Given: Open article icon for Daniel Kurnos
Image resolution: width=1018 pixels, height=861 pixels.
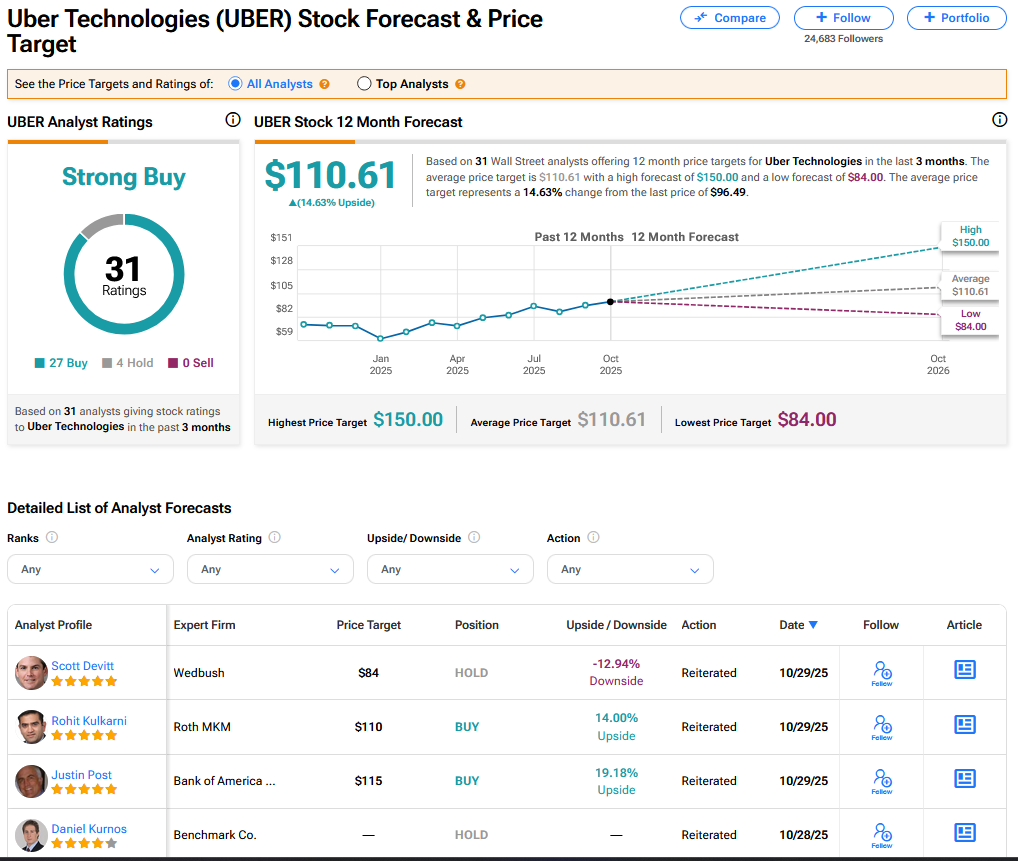Looking at the screenshot, I should coord(964,832).
